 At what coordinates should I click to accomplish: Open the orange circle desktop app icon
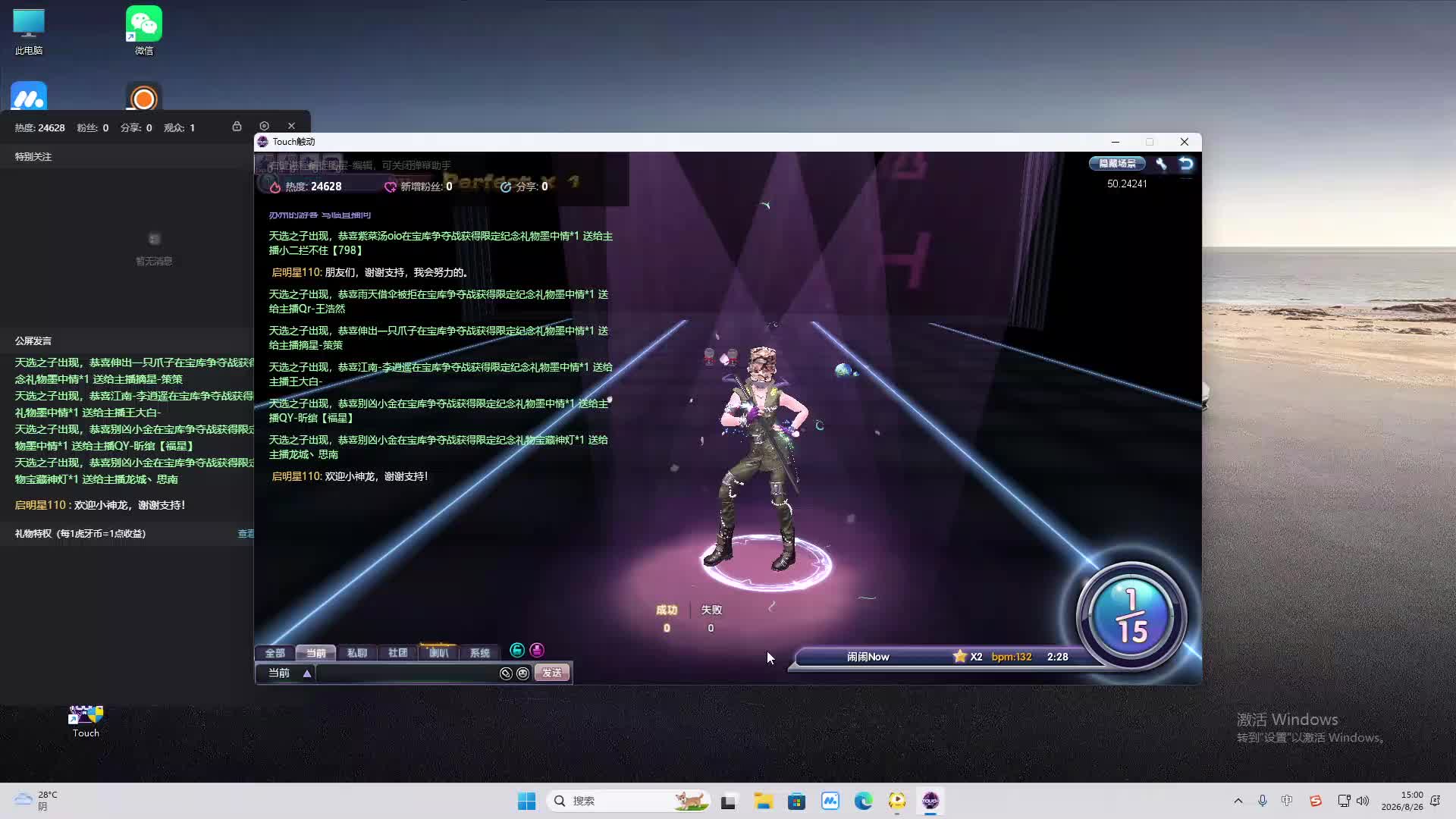click(144, 97)
